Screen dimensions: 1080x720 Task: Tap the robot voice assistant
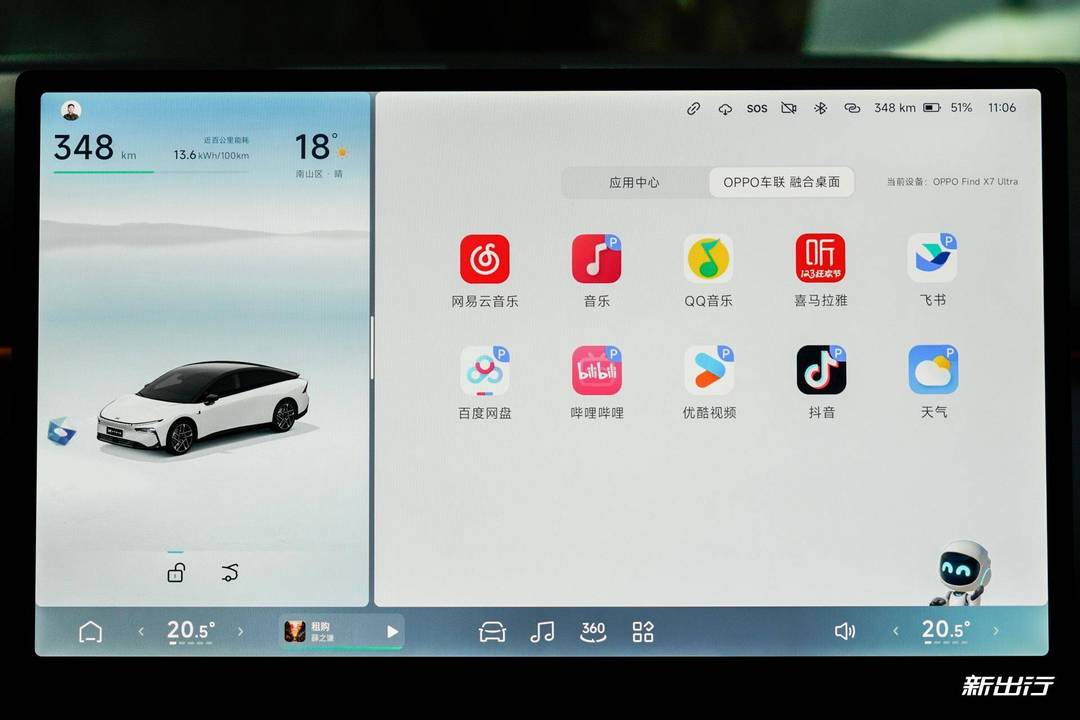click(962, 574)
